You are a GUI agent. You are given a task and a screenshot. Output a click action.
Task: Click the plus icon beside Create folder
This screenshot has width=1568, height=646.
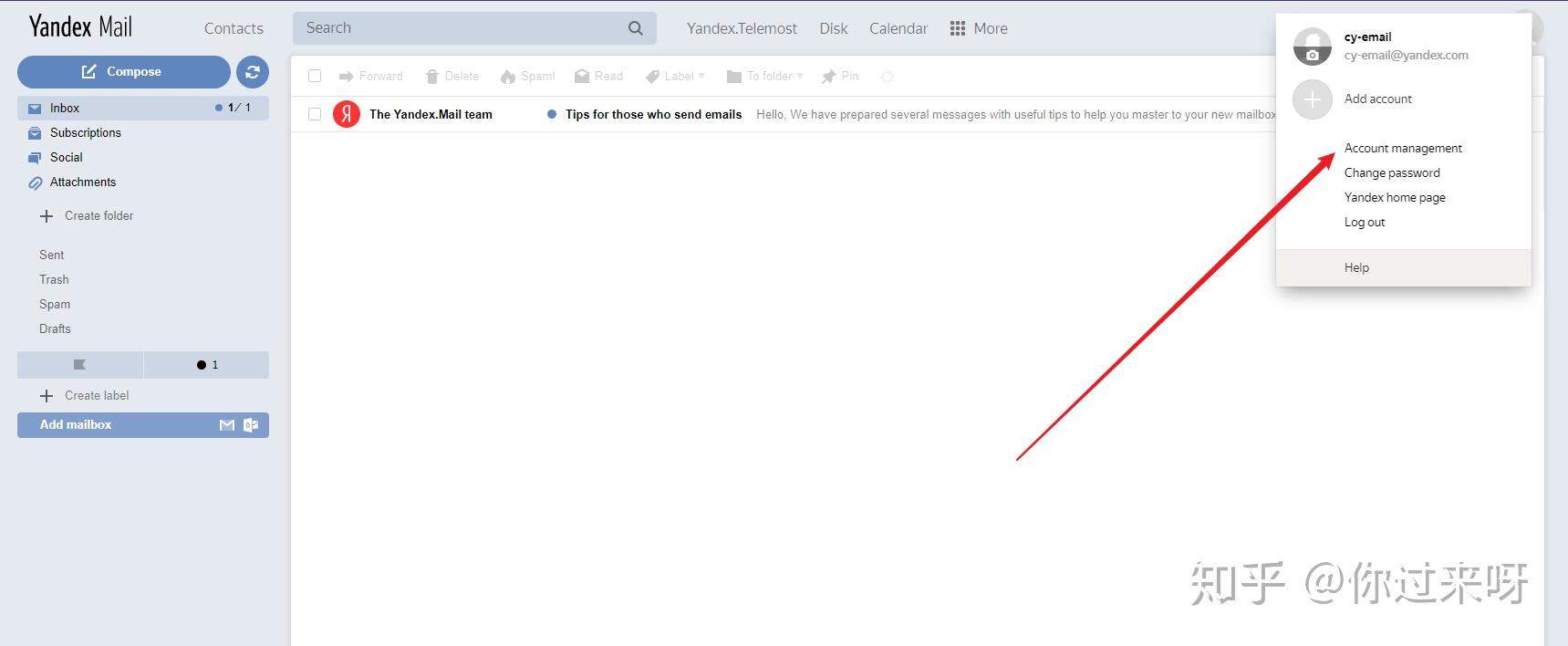(47, 216)
